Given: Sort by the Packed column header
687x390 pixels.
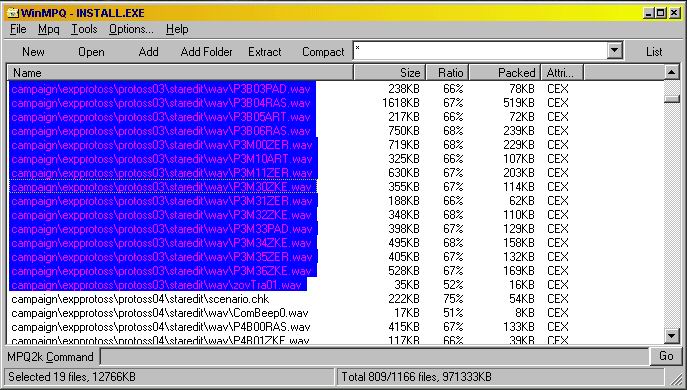Looking at the screenshot, I should (505, 72).
